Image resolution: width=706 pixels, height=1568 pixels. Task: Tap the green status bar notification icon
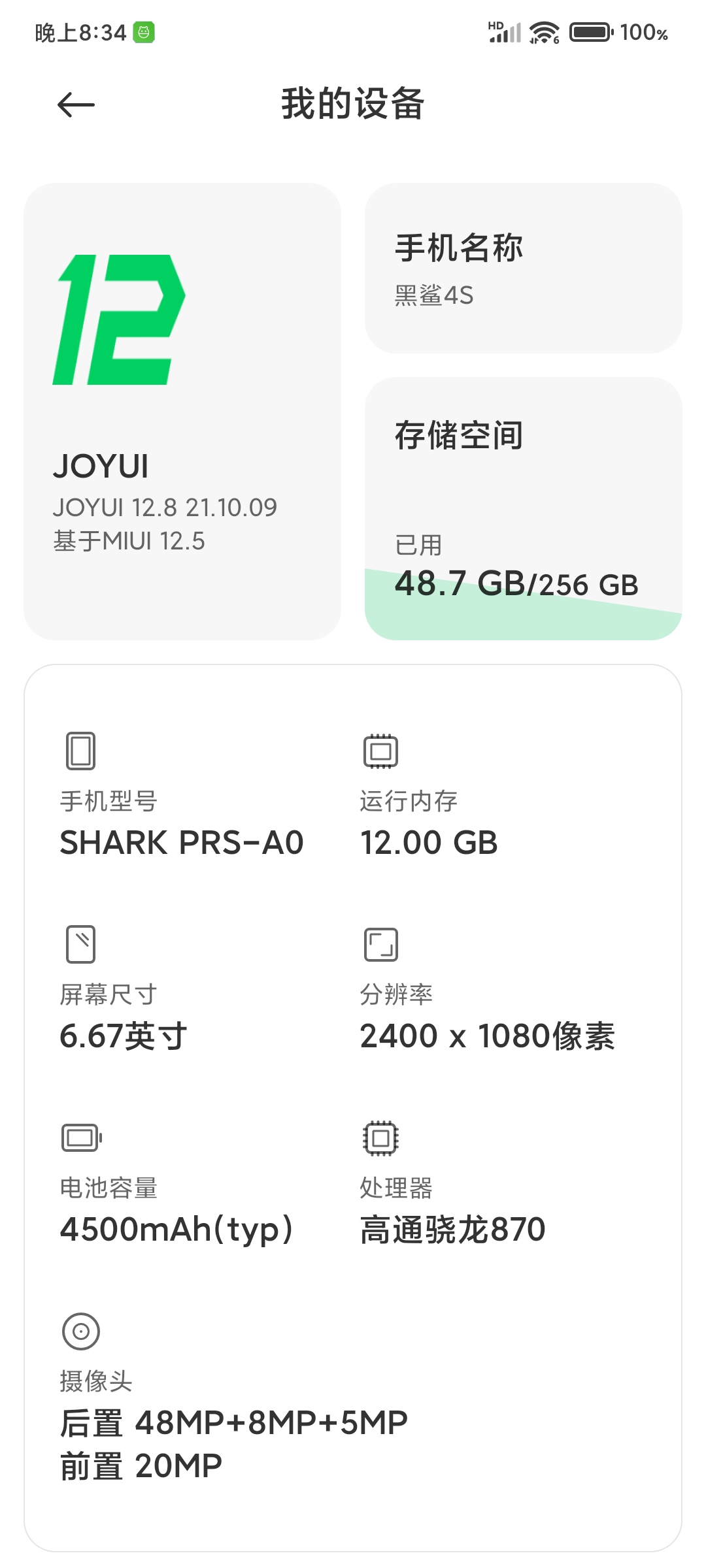[x=144, y=32]
